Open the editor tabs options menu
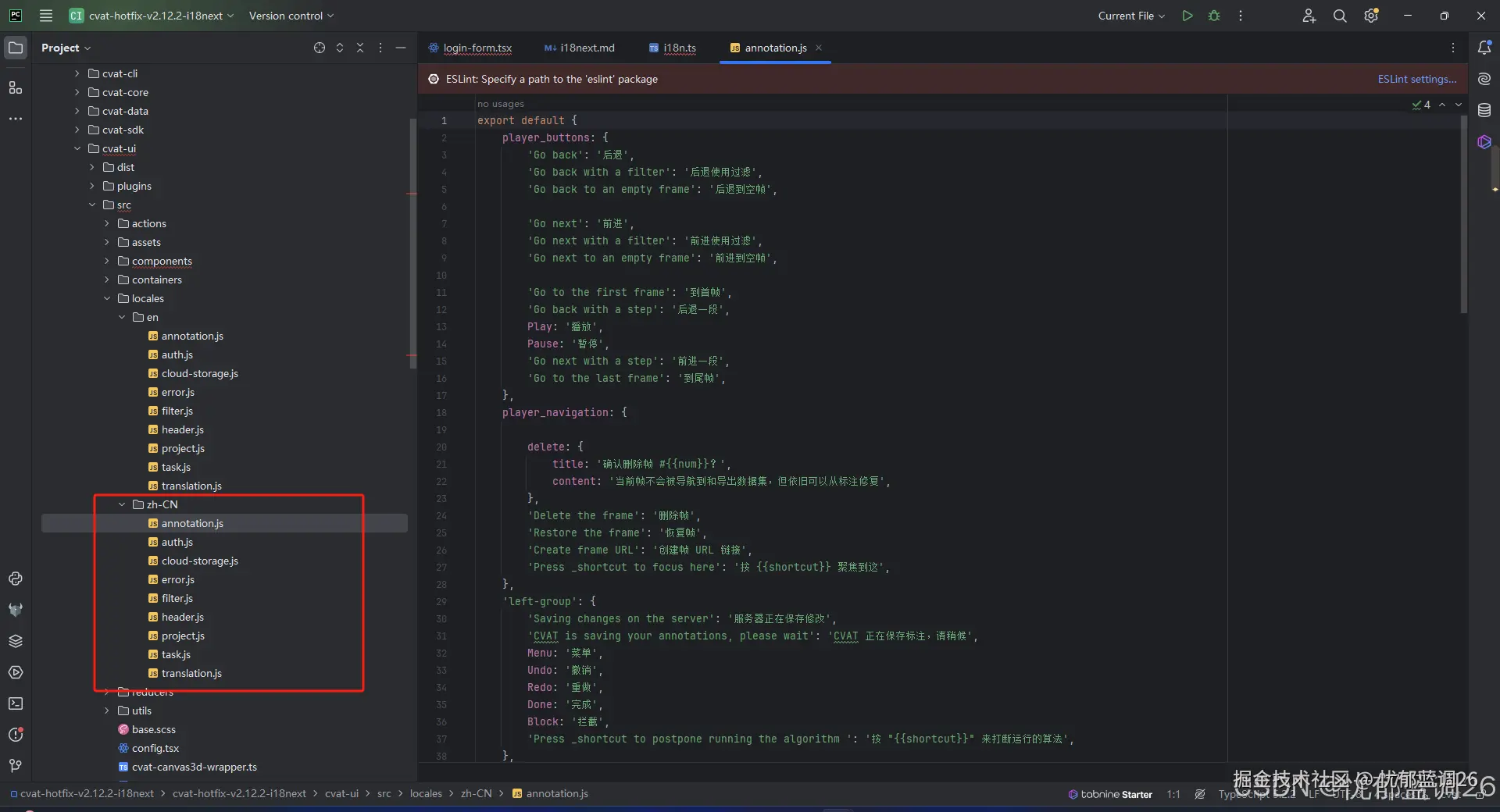 (x=1453, y=48)
